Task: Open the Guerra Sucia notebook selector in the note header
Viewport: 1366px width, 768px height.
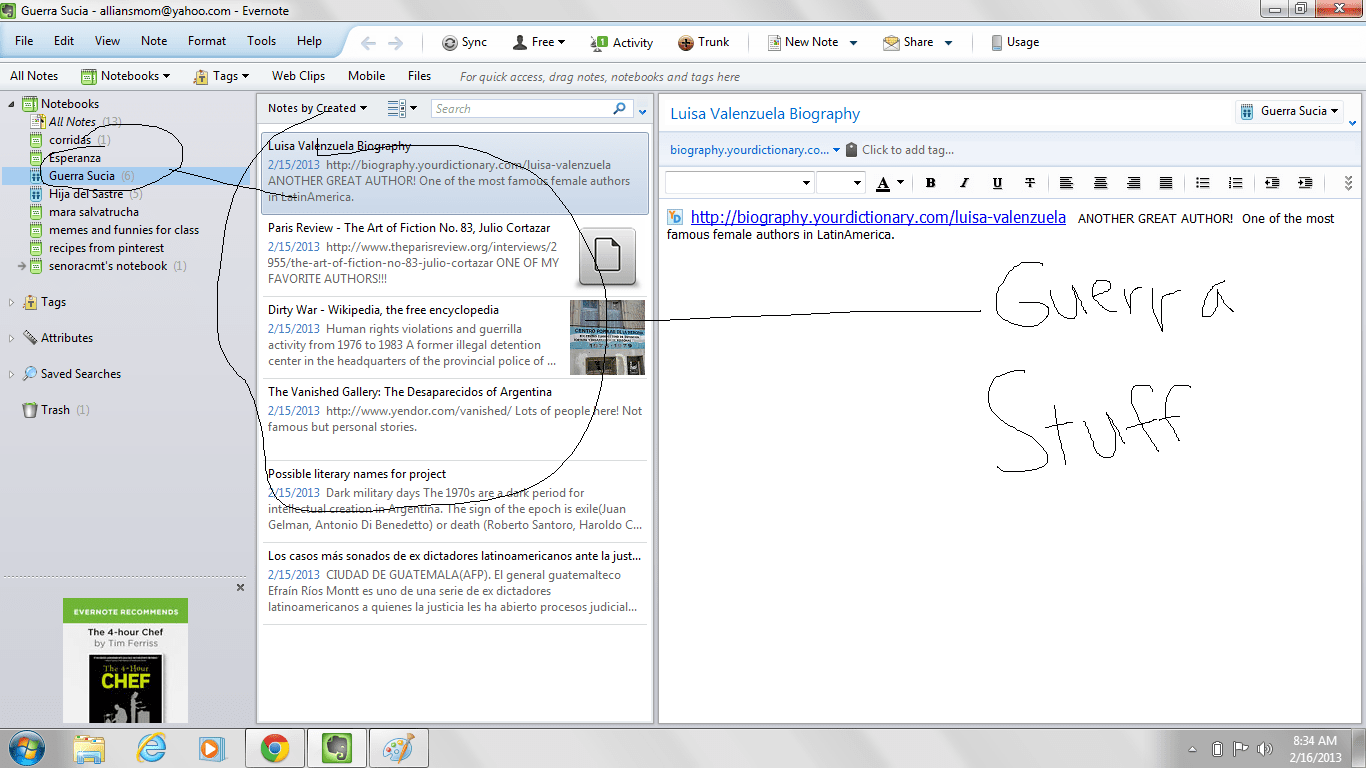Action: [1289, 111]
